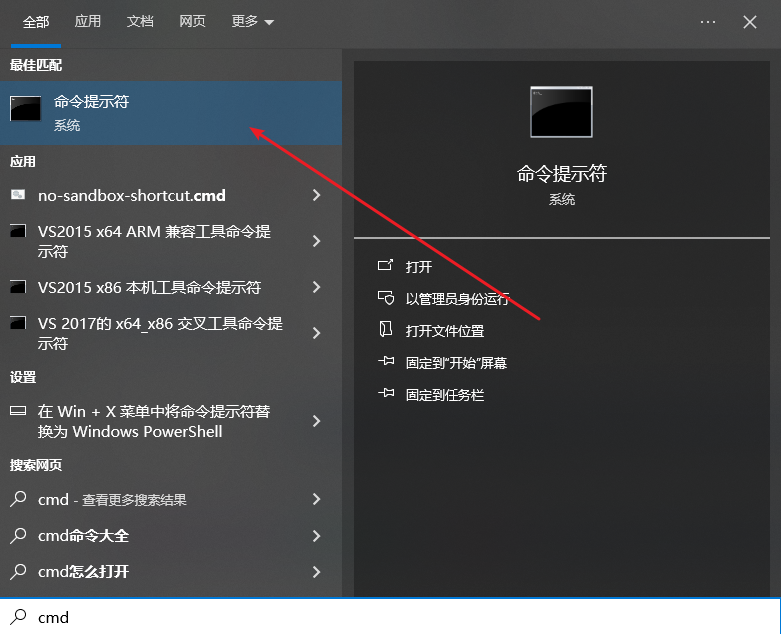This screenshot has height=634, width=781.
Task: Switch to the 文档 tab
Action: click(x=140, y=21)
